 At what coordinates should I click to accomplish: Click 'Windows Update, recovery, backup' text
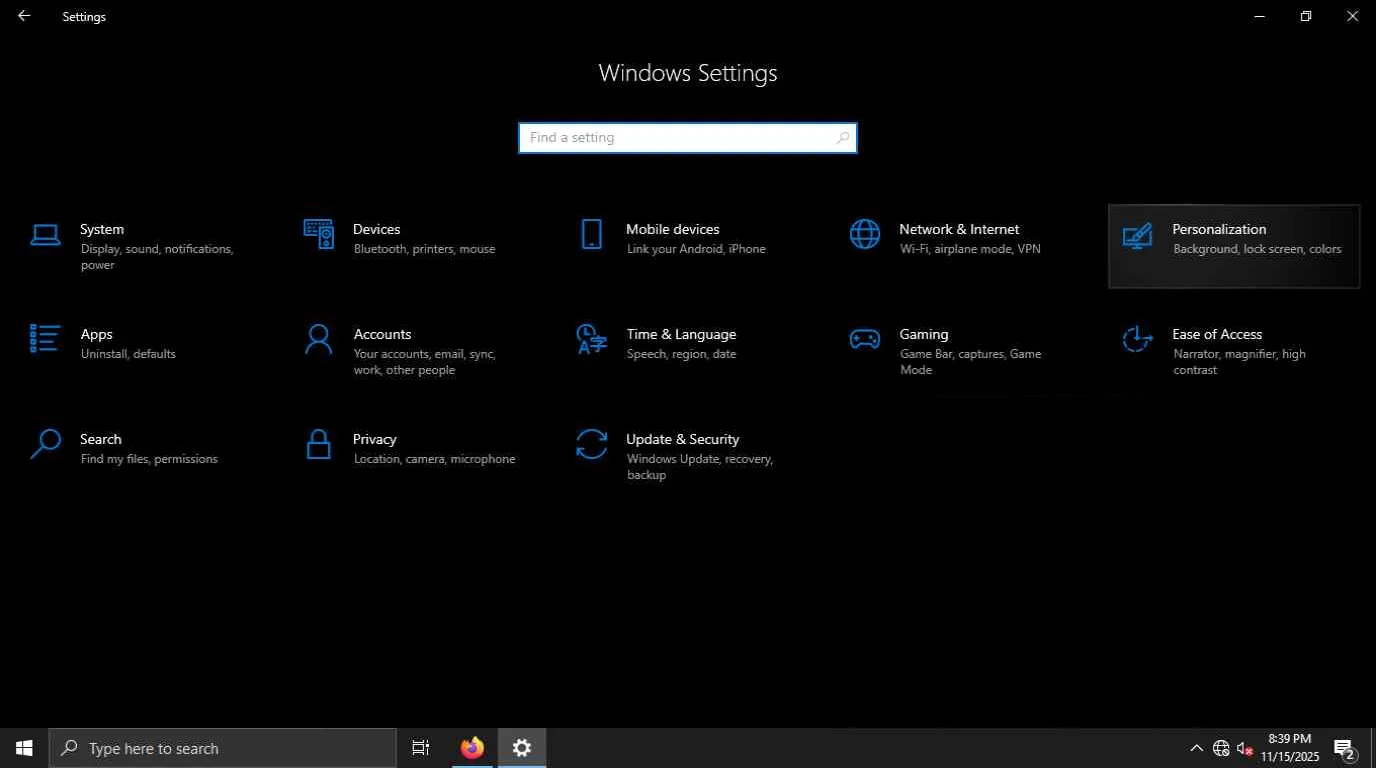coord(700,467)
